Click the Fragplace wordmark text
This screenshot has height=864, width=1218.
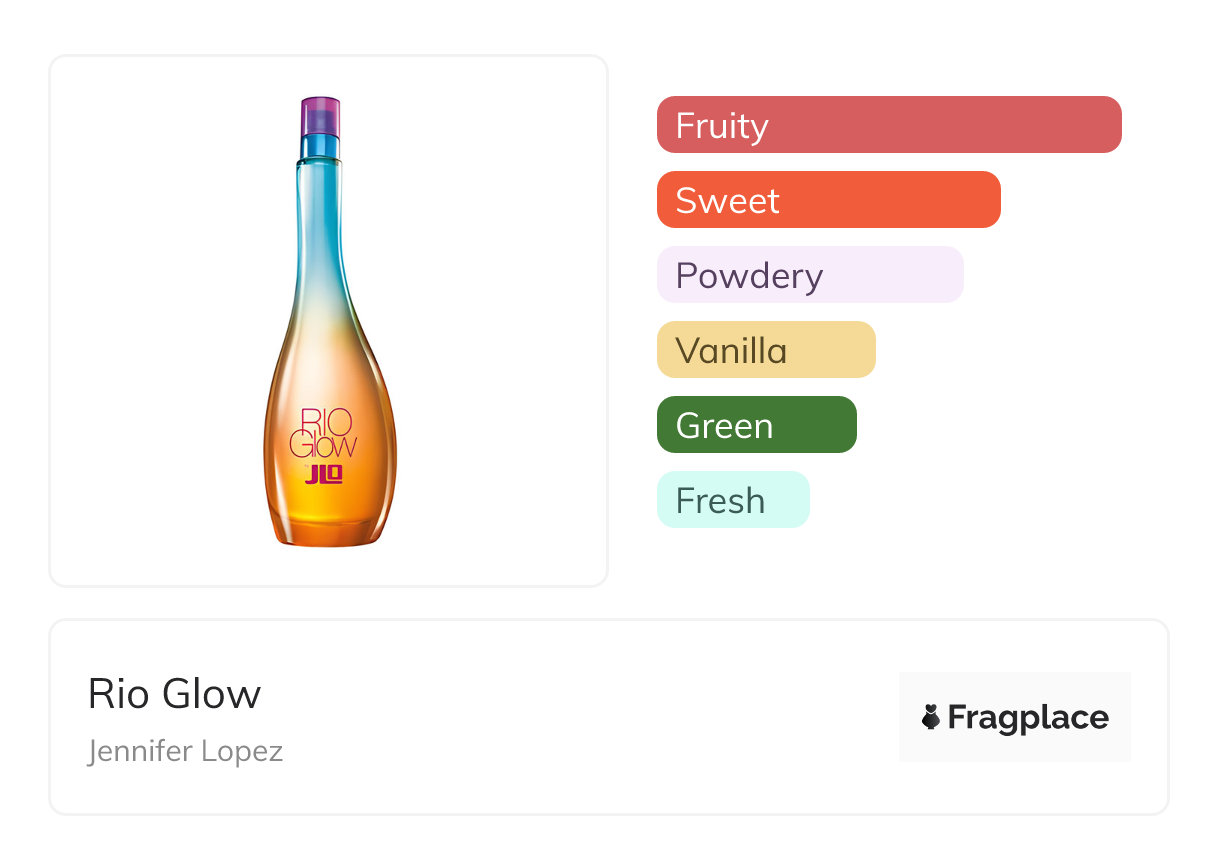coord(1028,717)
